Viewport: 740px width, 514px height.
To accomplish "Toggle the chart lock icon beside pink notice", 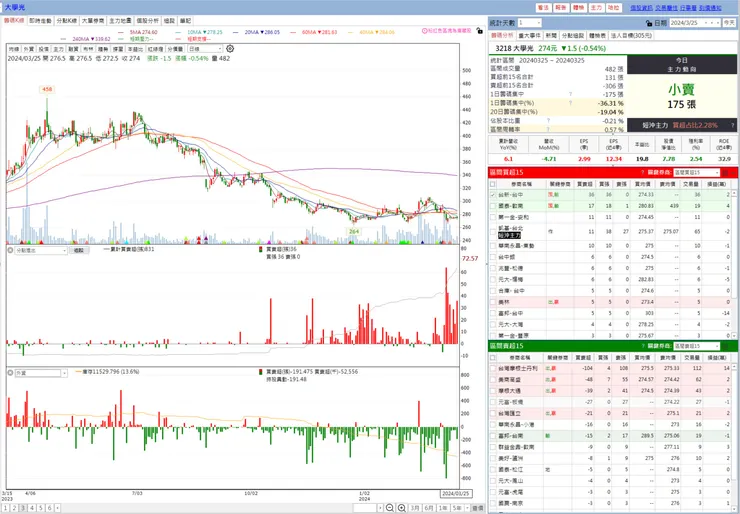I will [x=479, y=31].
